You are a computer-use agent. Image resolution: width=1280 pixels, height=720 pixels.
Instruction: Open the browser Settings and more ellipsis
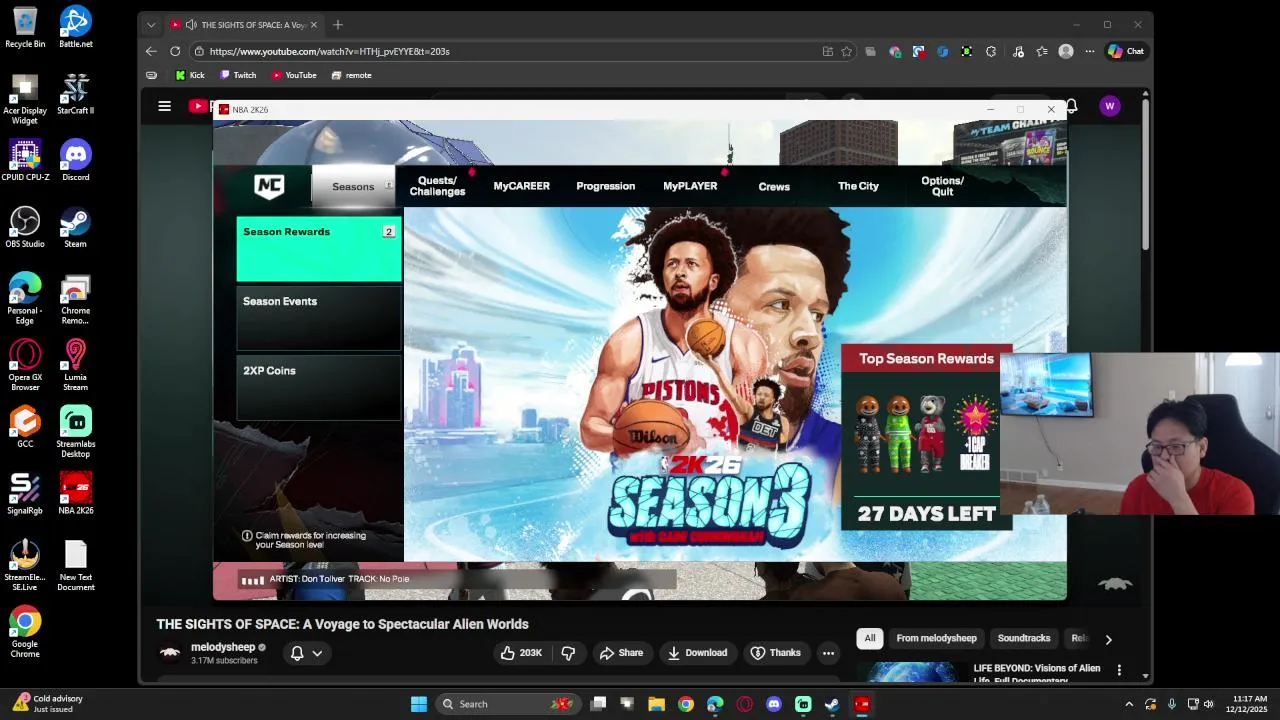(1089, 51)
